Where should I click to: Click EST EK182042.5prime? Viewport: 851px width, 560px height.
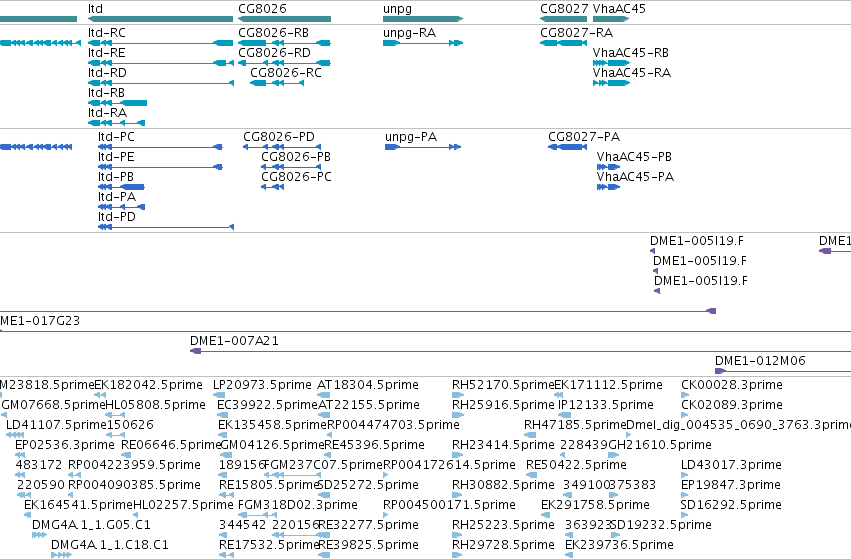point(148,385)
